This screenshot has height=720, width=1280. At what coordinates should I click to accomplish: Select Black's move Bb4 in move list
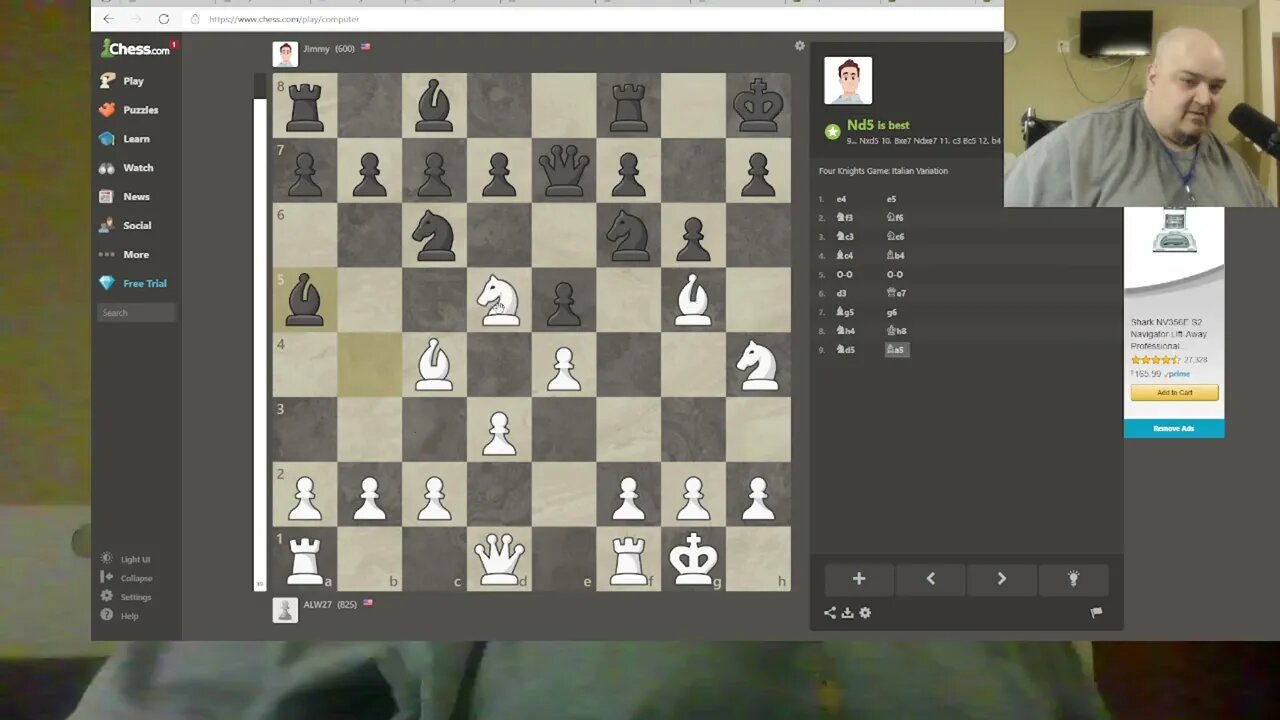click(x=896, y=256)
